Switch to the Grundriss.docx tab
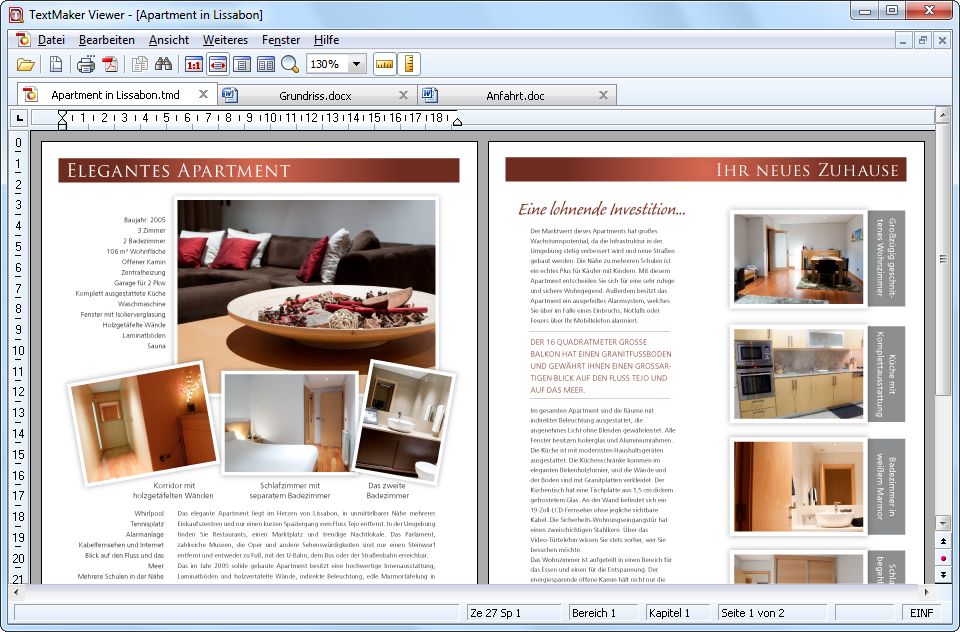The image size is (960, 632). point(315,96)
